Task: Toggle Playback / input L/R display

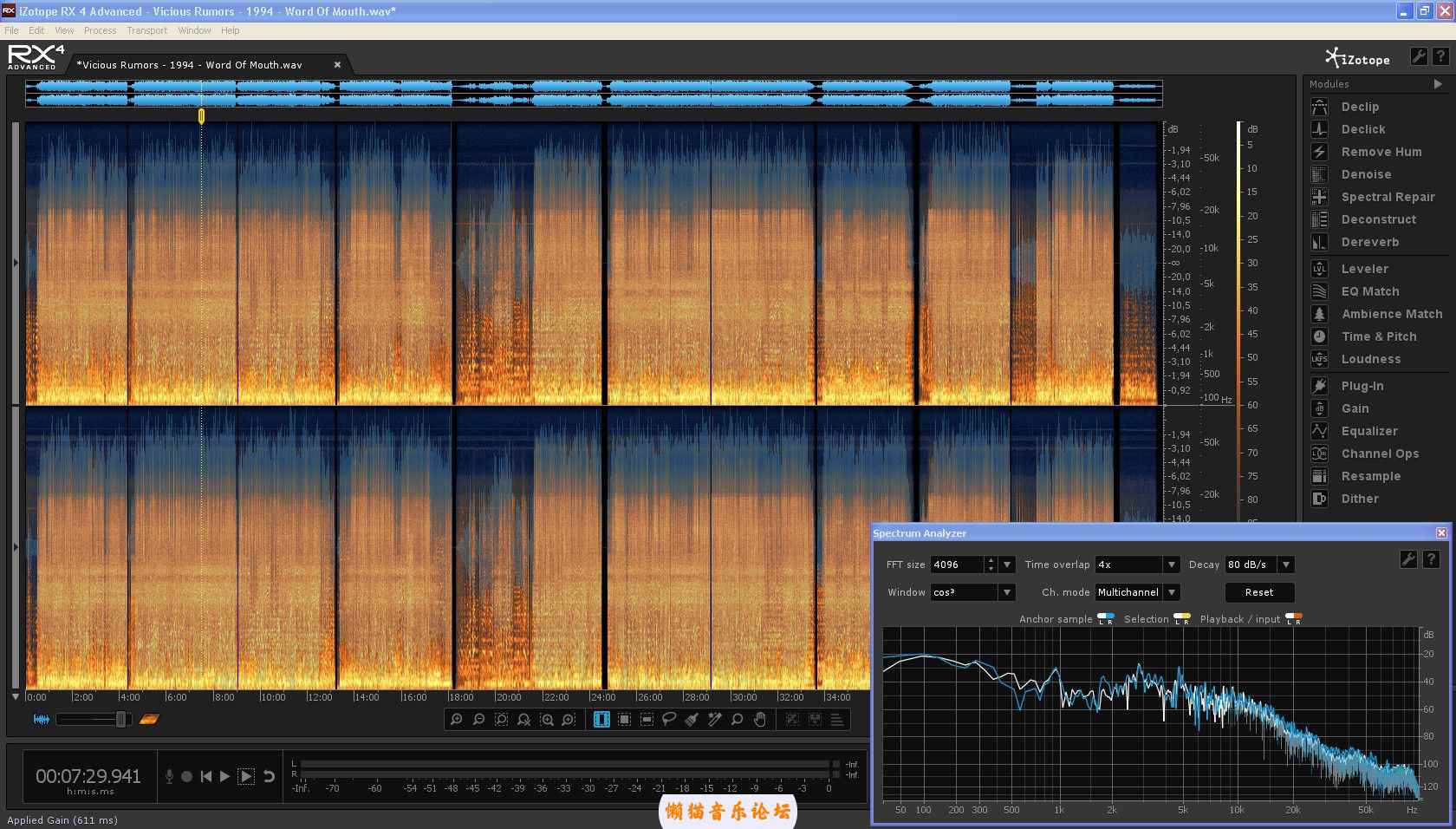Action: point(1294,619)
